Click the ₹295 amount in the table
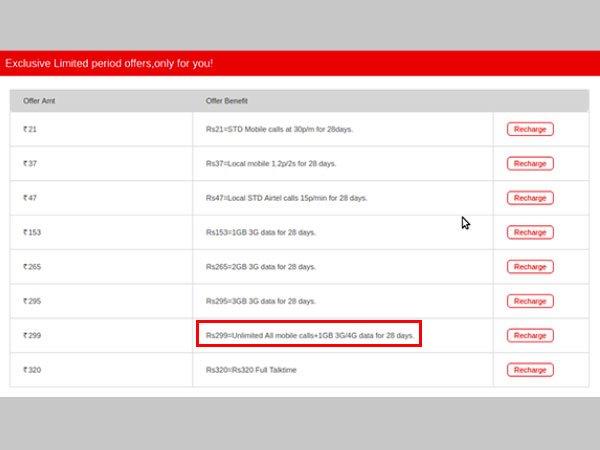Image resolution: width=600 pixels, height=450 pixels. click(34, 301)
